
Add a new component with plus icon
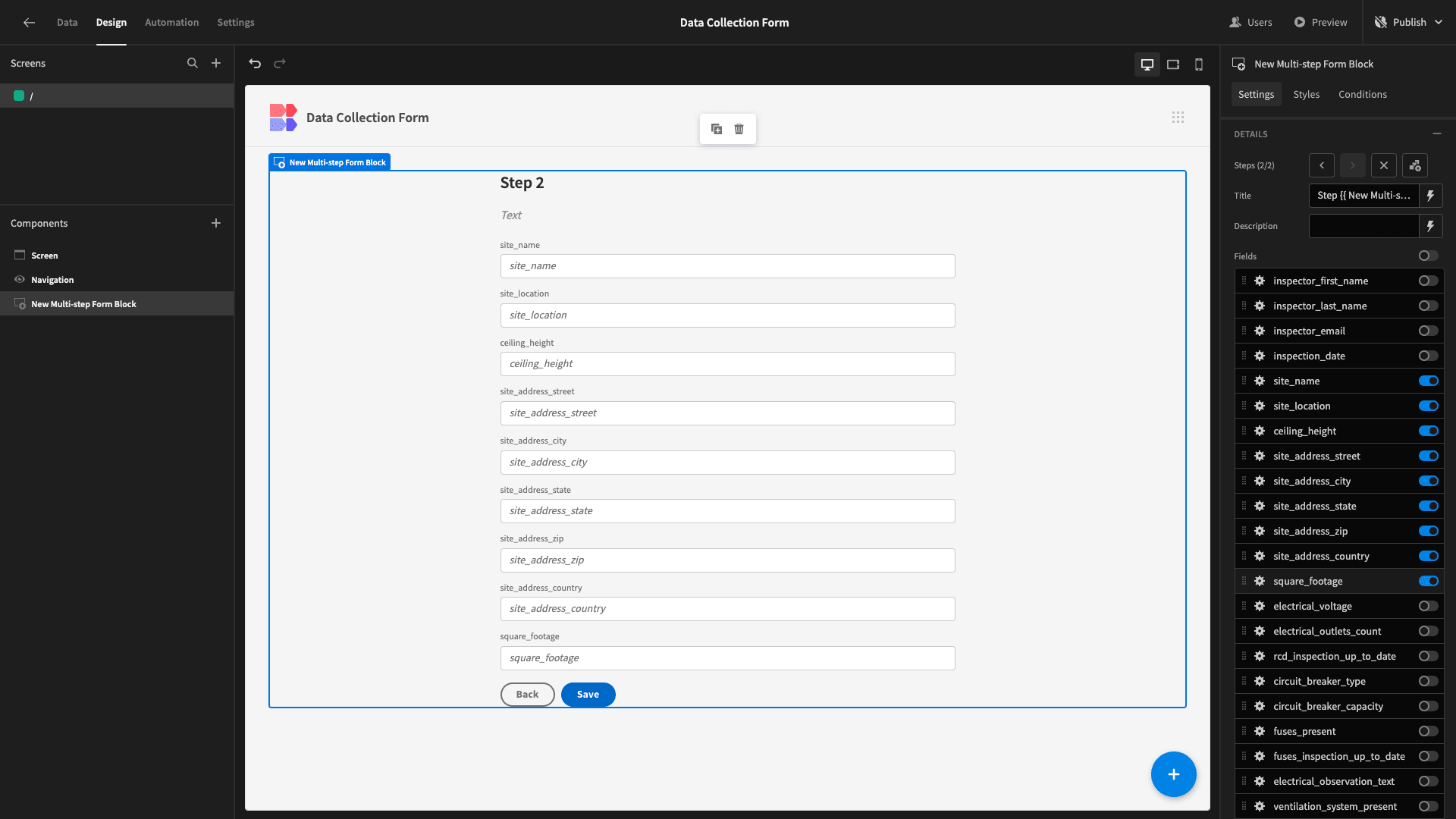pos(216,224)
